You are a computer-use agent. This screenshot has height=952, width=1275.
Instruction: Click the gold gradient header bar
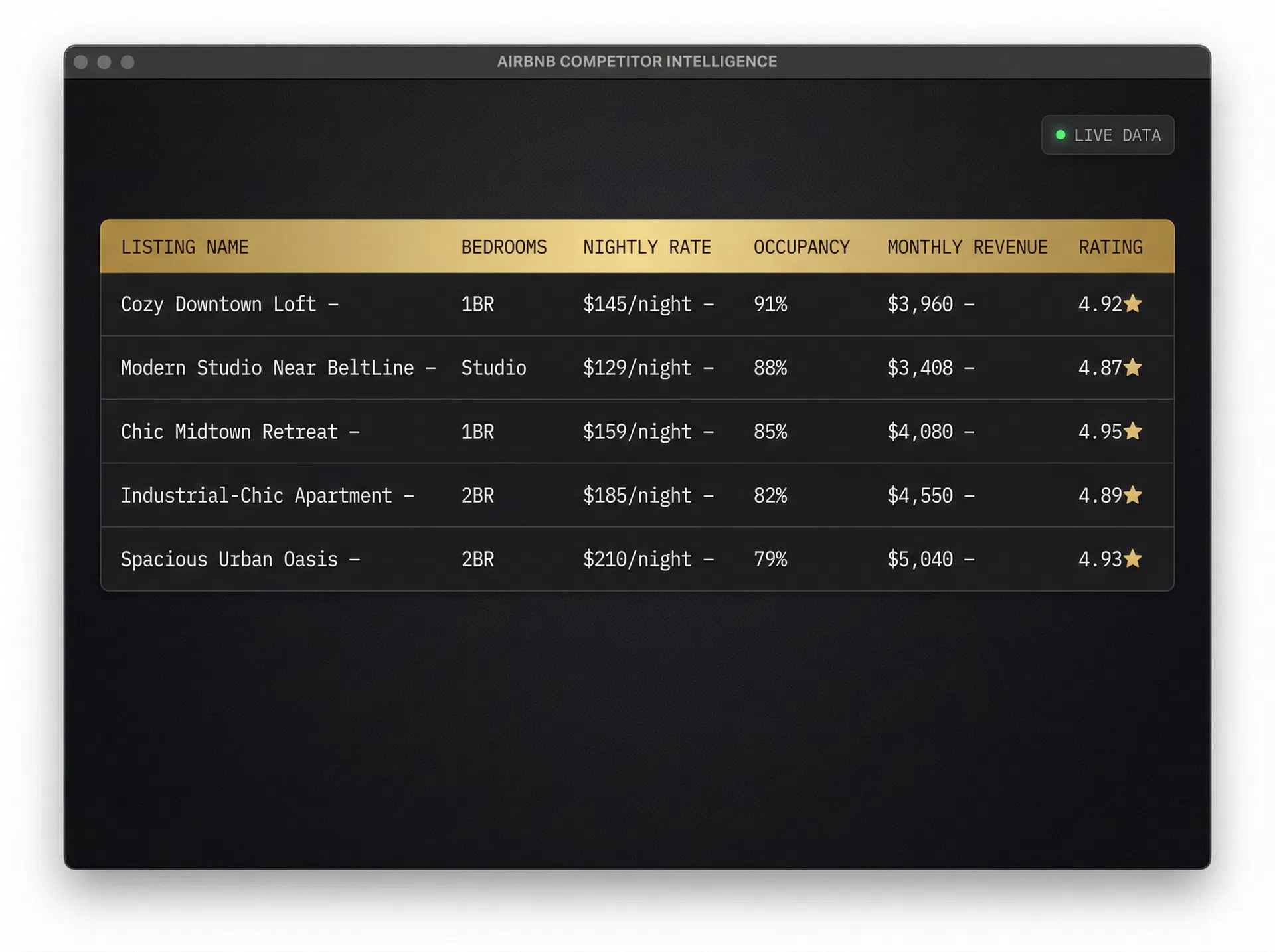[x=637, y=246]
